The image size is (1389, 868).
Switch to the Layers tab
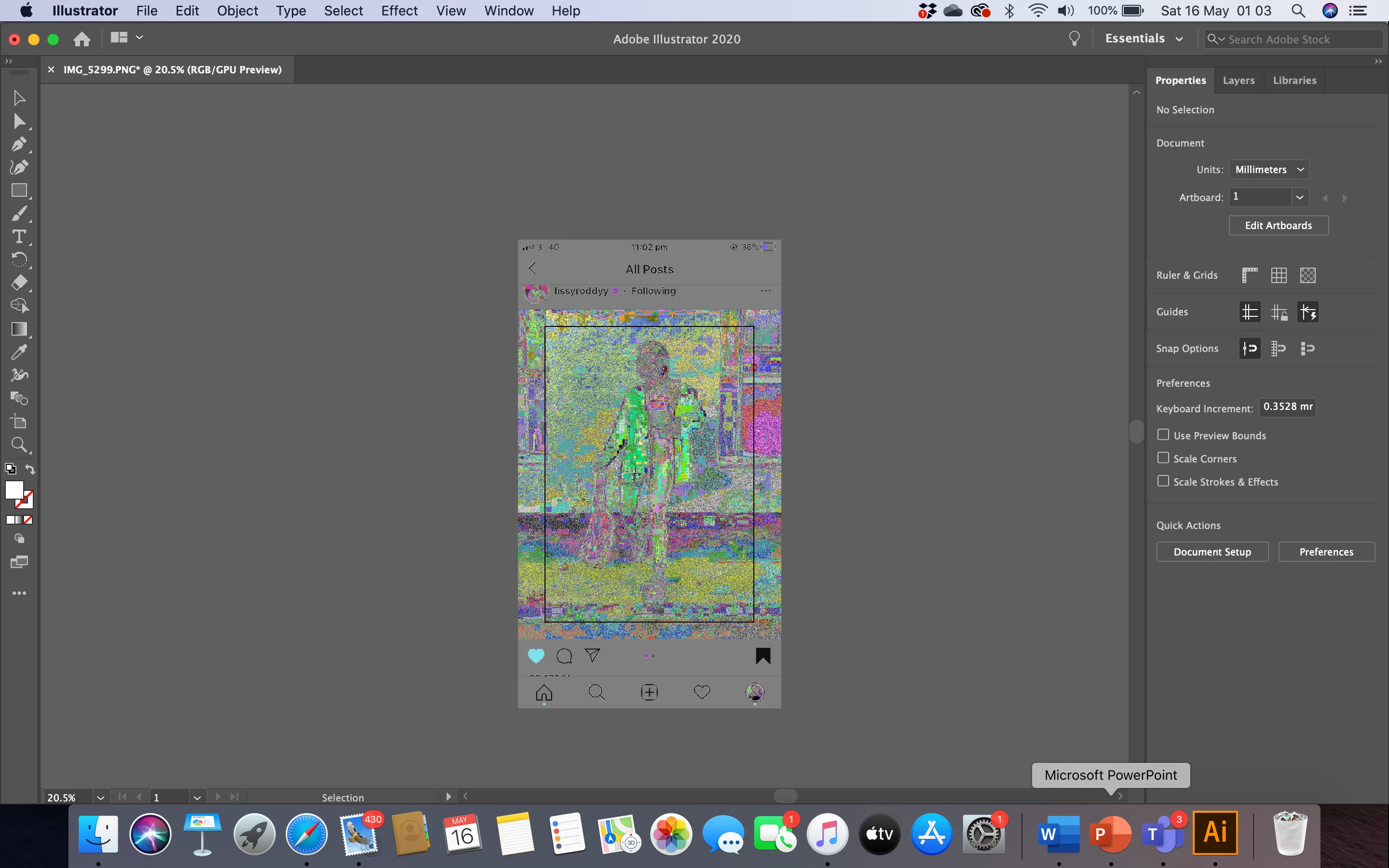1238,81
